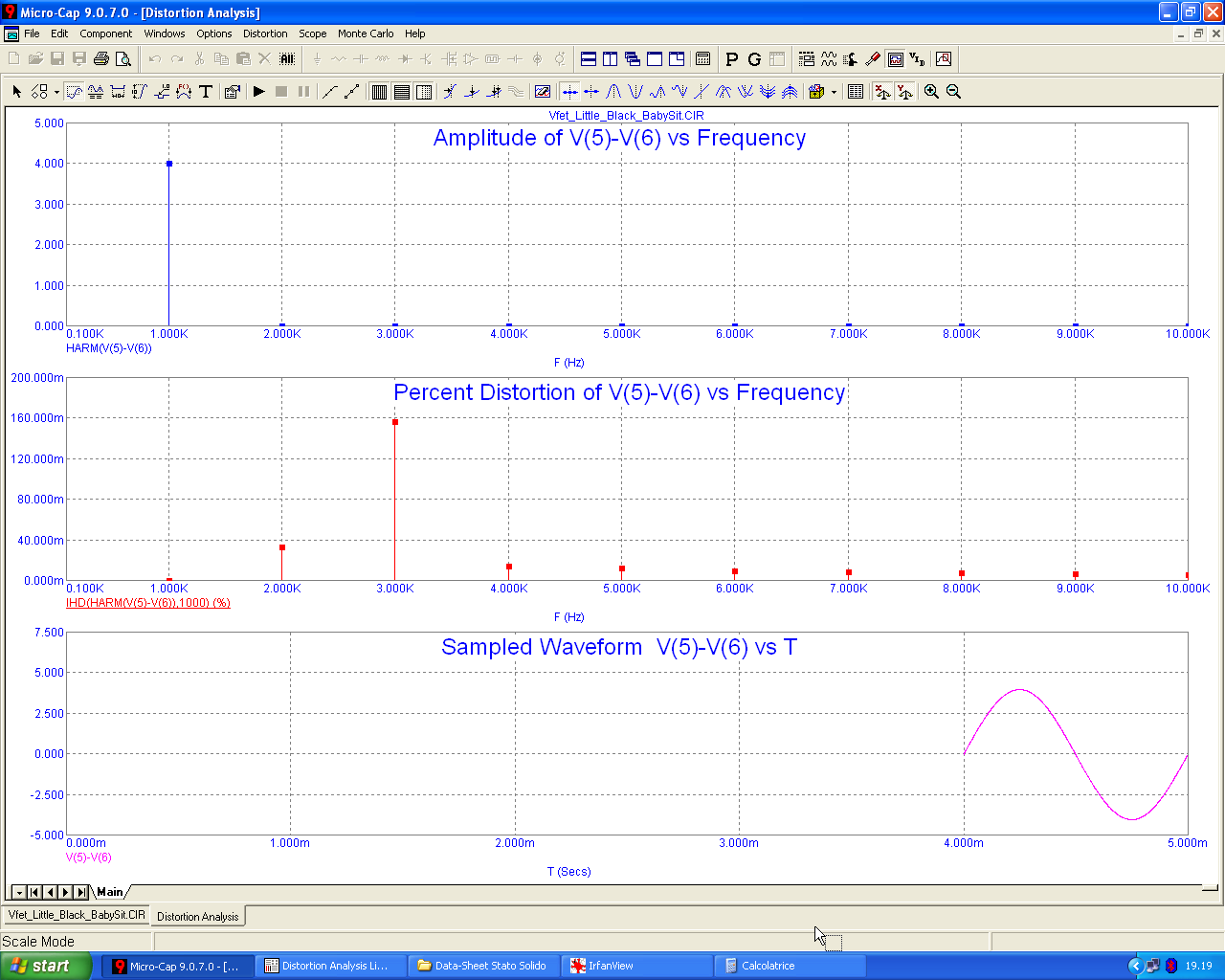Stop analysis with the Stop button
The height and width of the screenshot is (980, 1225).
pyautogui.click(x=281, y=92)
